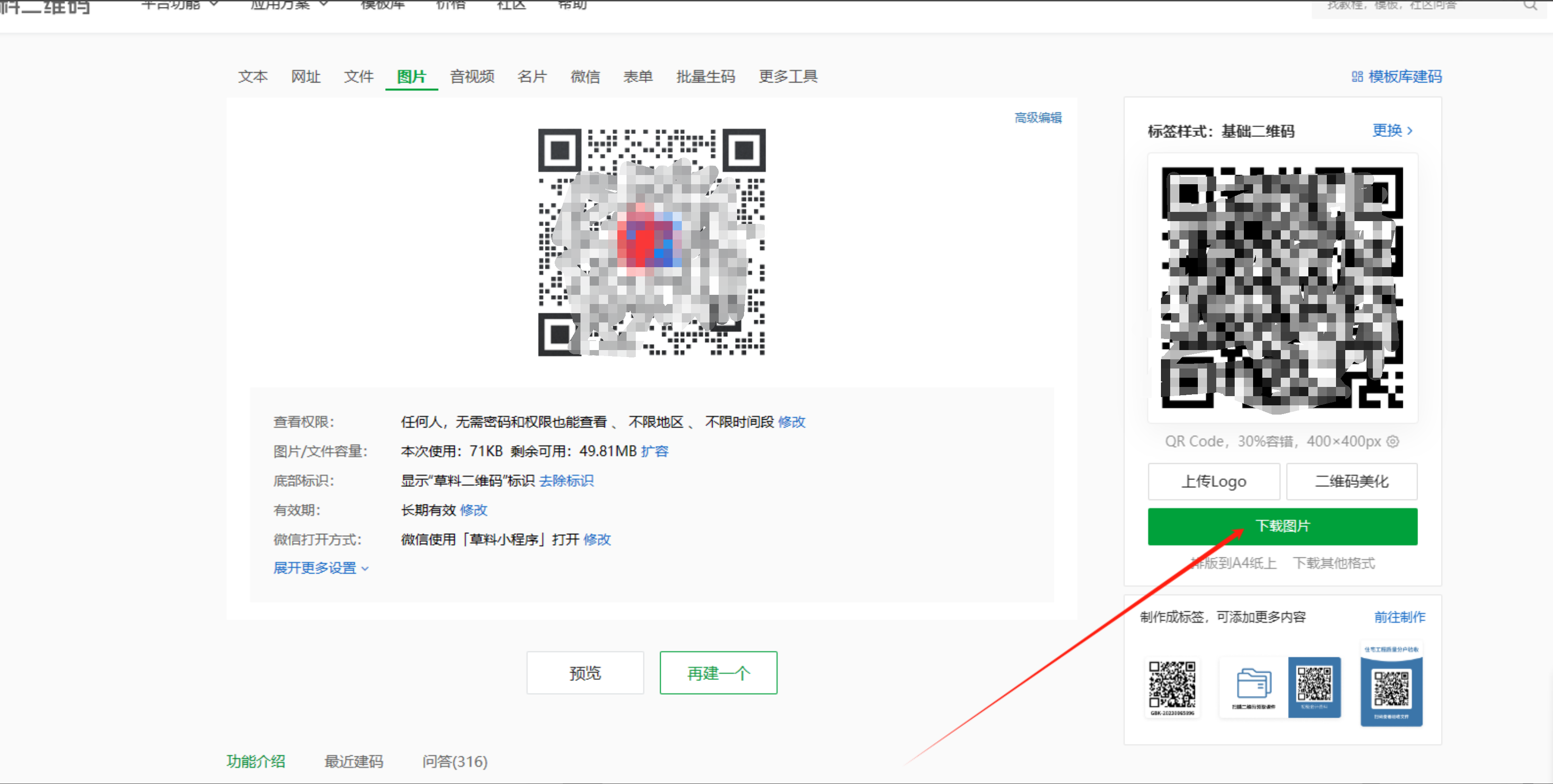Click the 上传Logo button
The height and width of the screenshot is (784, 1553).
[x=1213, y=481]
